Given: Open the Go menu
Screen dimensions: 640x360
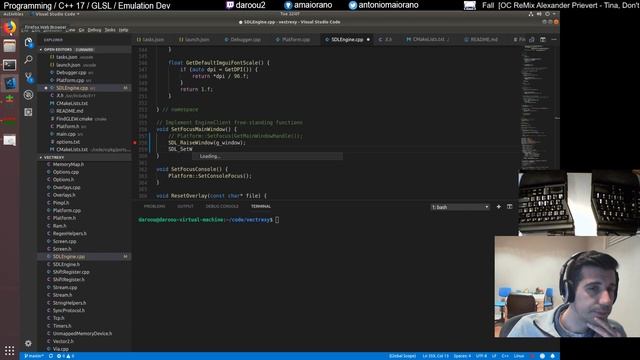Looking at the screenshot, I should coord(82,30).
